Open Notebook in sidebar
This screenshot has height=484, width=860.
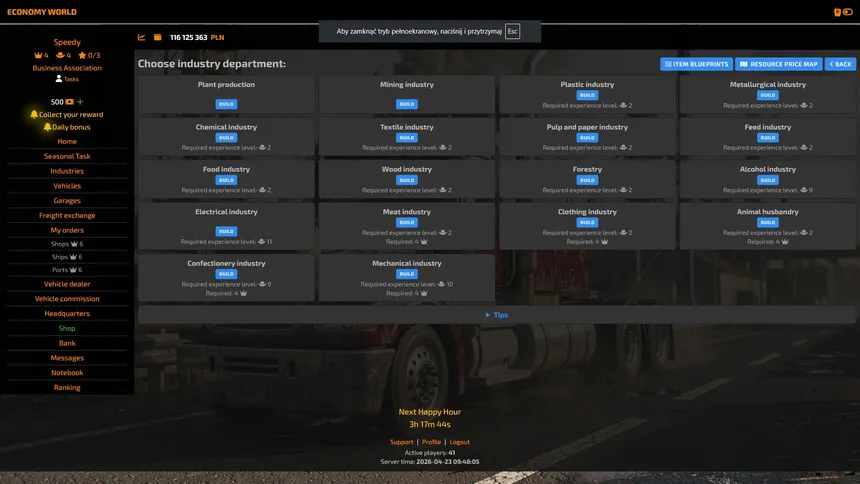[x=67, y=373]
